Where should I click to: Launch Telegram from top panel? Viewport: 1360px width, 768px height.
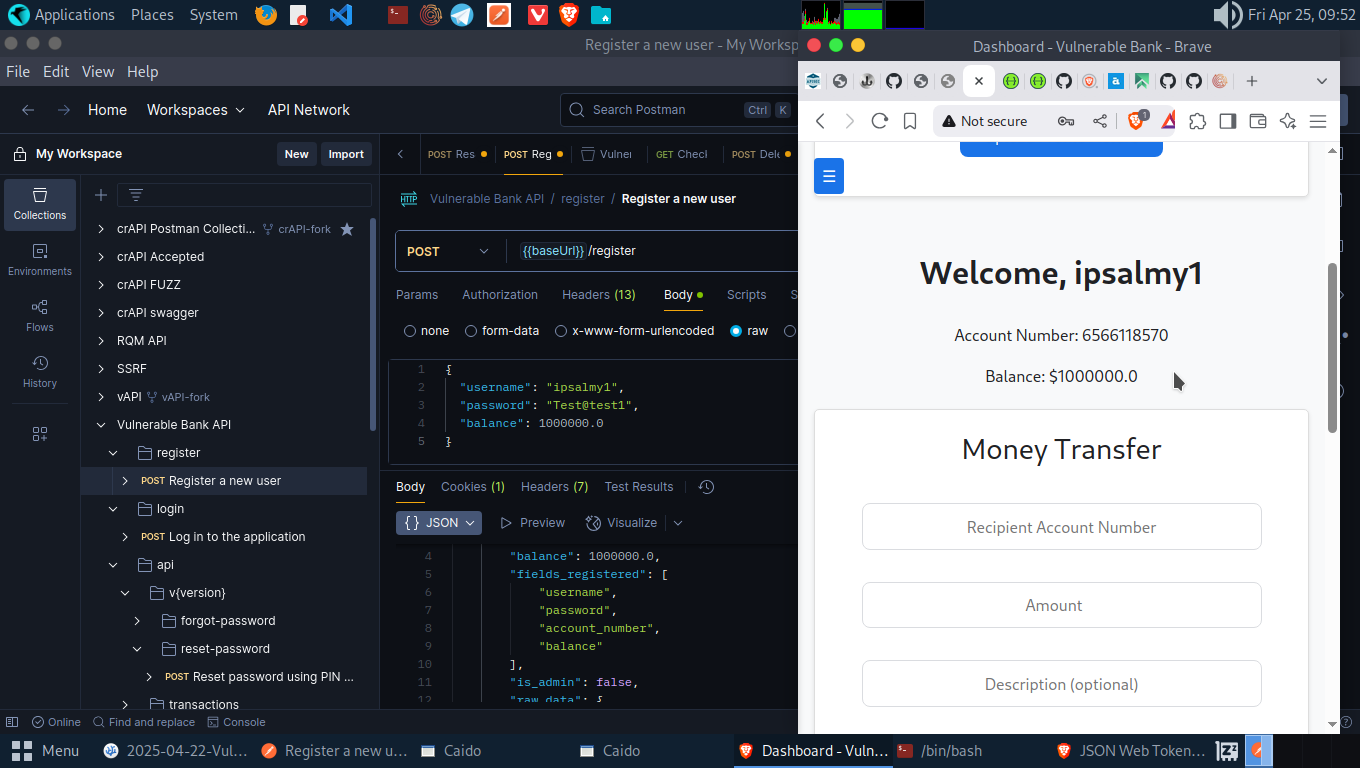coord(462,15)
